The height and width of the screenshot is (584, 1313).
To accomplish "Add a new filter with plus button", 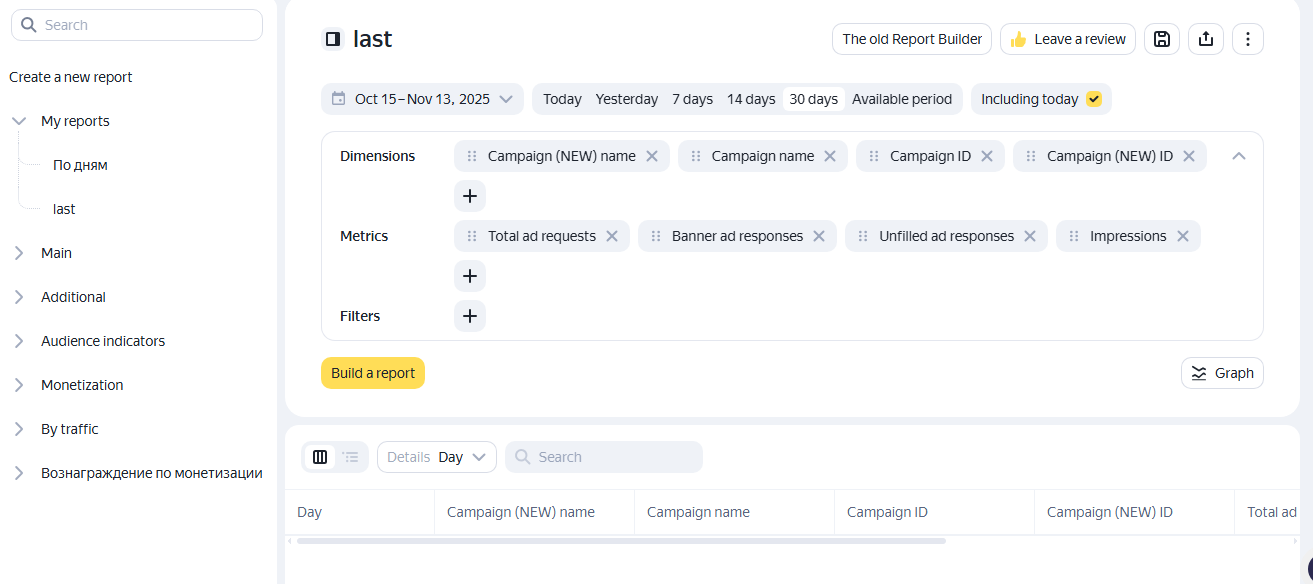I will pyautogui.click(x=470, y=316).
